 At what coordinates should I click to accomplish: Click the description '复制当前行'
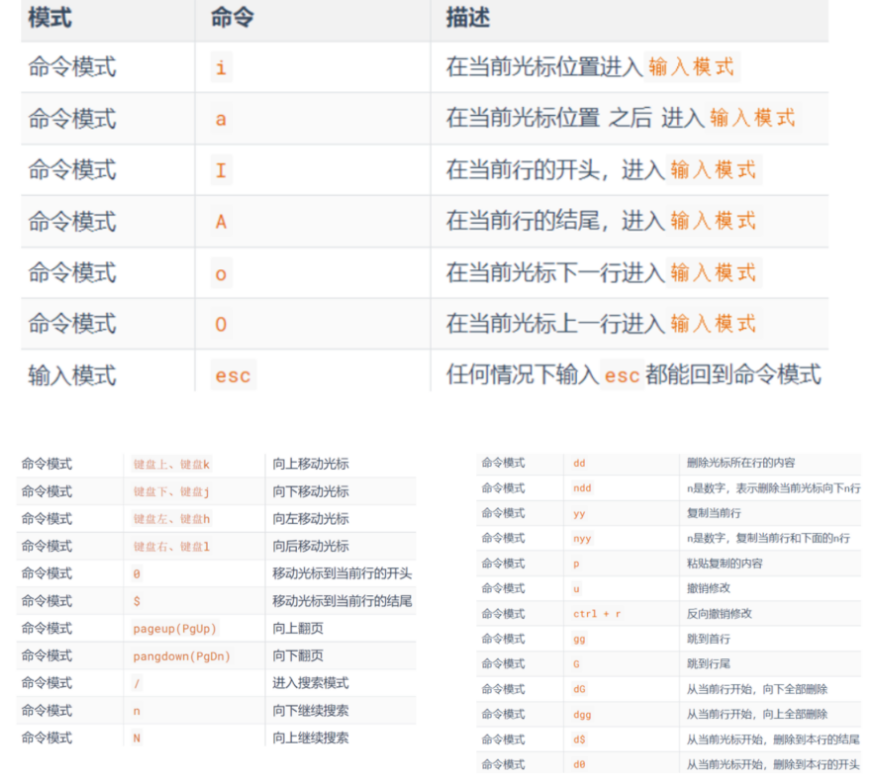pyautogui.click(x=714, y=513)
